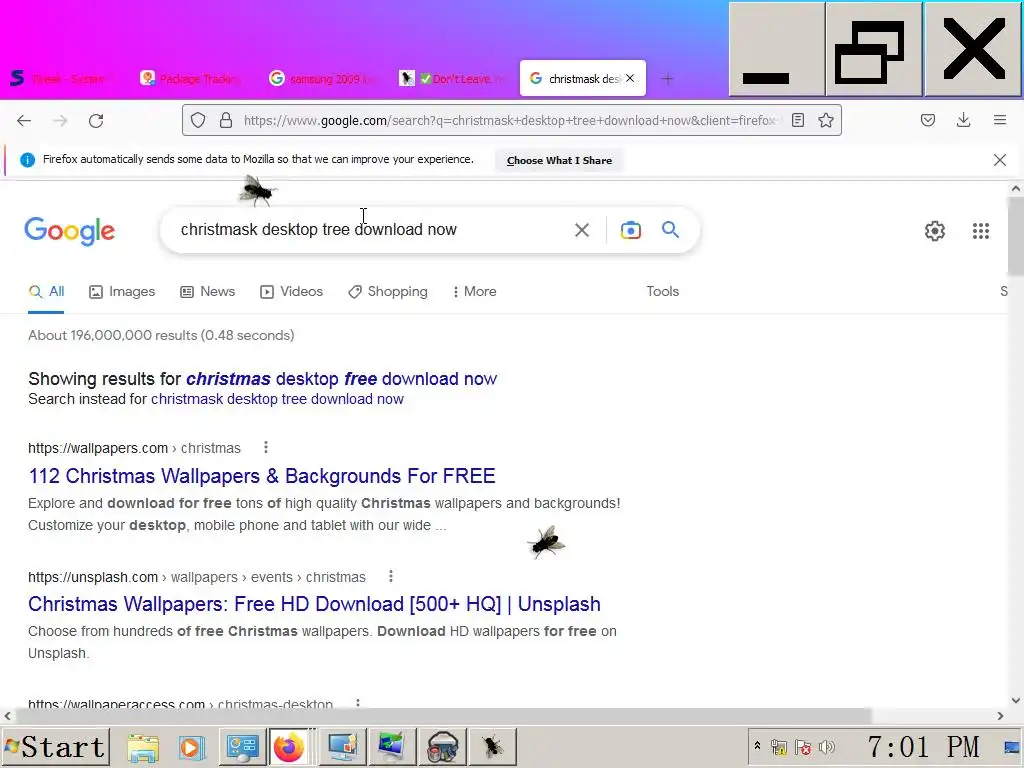Click the forward navigation arrow

point(60,121)
